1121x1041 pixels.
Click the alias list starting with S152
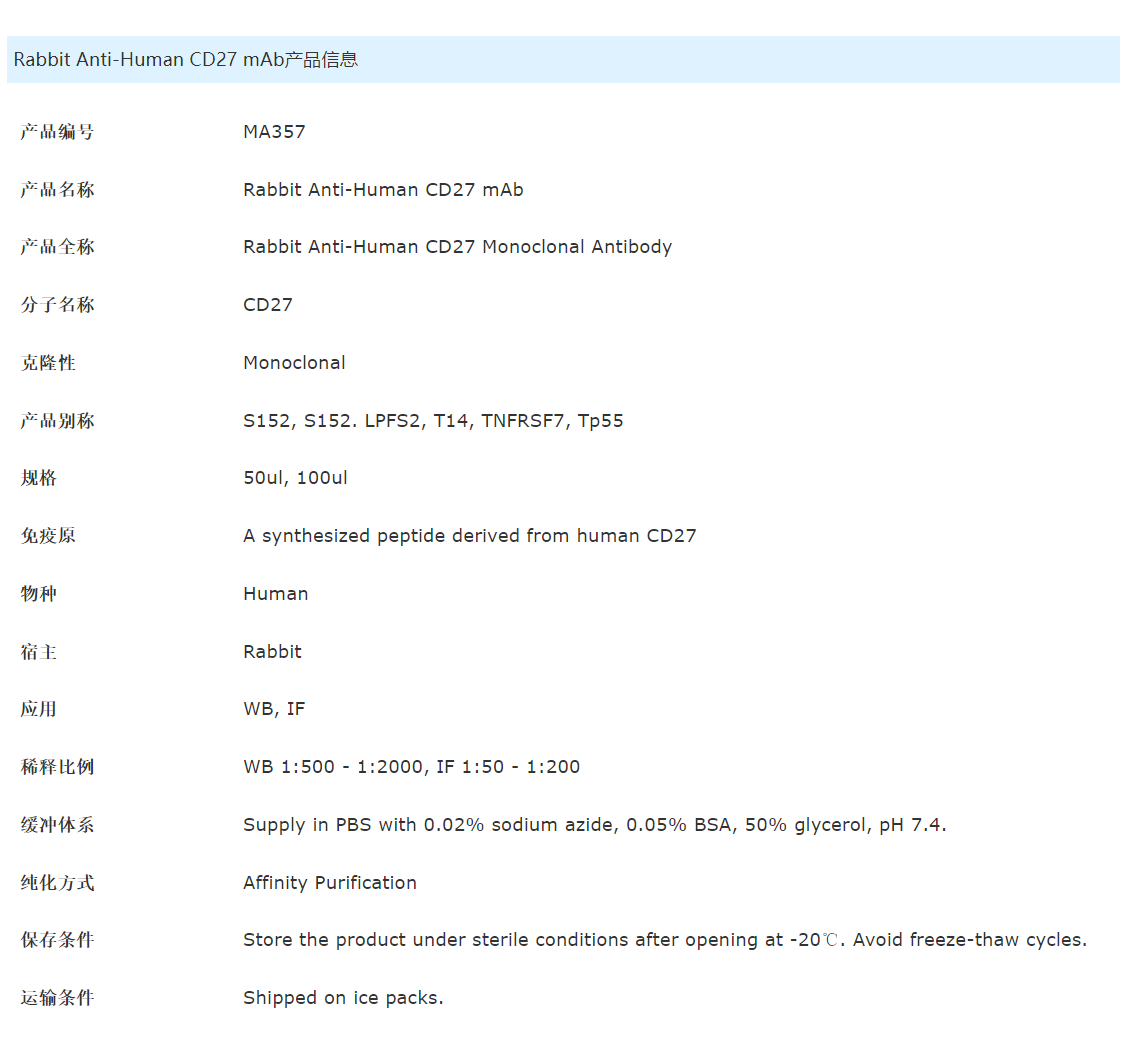[x=433, y=421]
